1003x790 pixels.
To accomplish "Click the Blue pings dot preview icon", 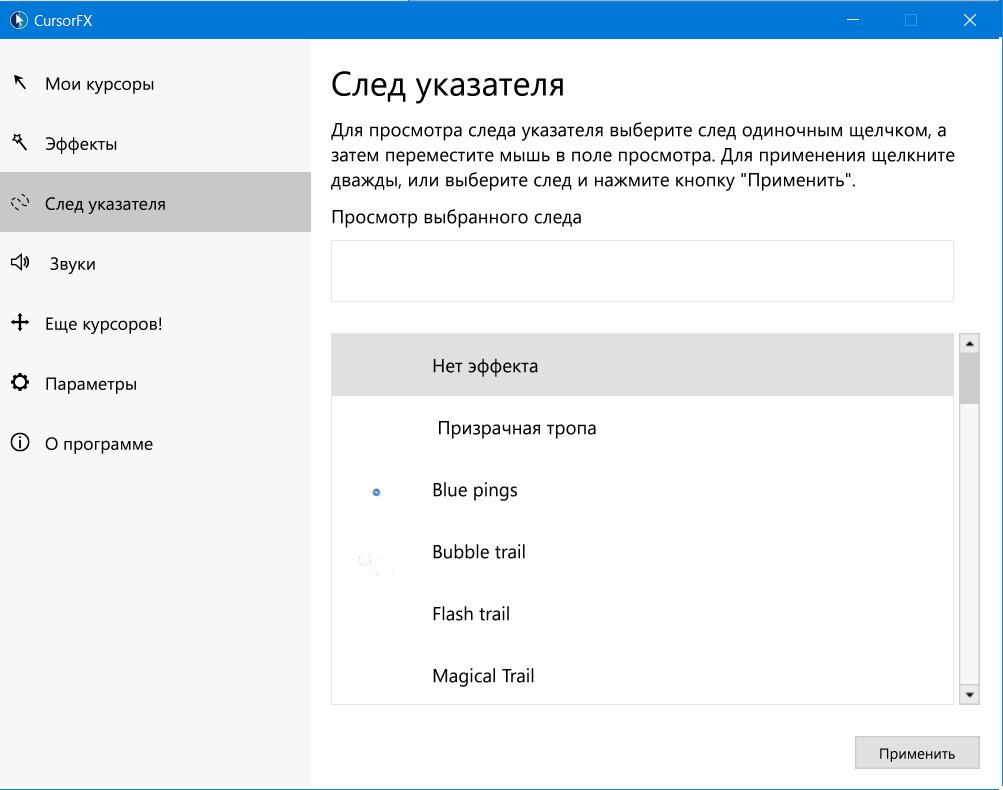I will click(x=377, y=492).
